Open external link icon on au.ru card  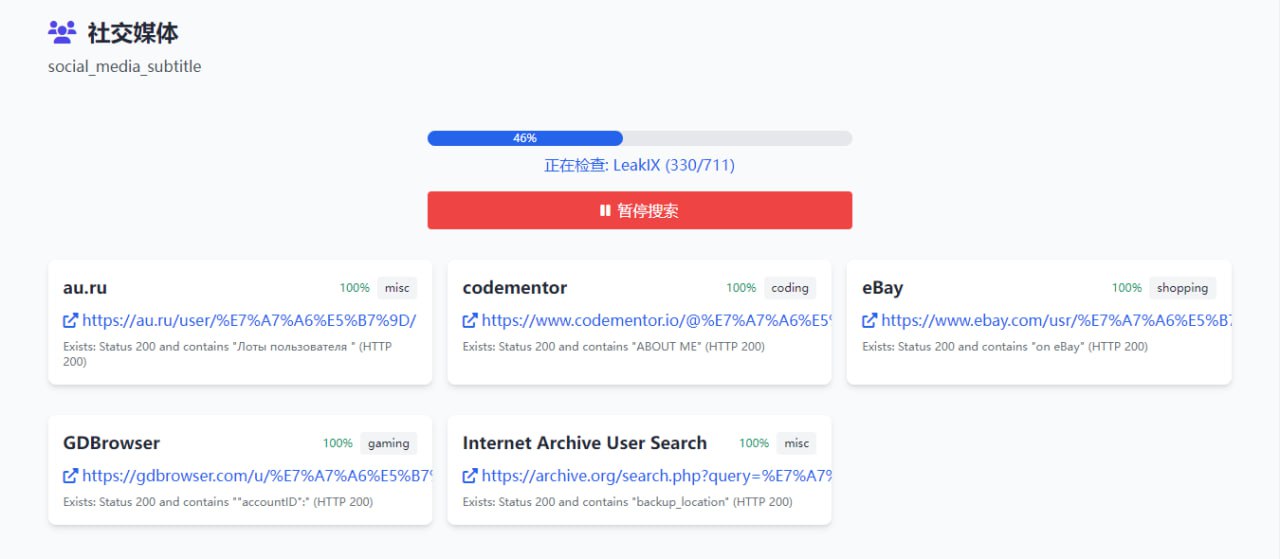pos(70,321)
